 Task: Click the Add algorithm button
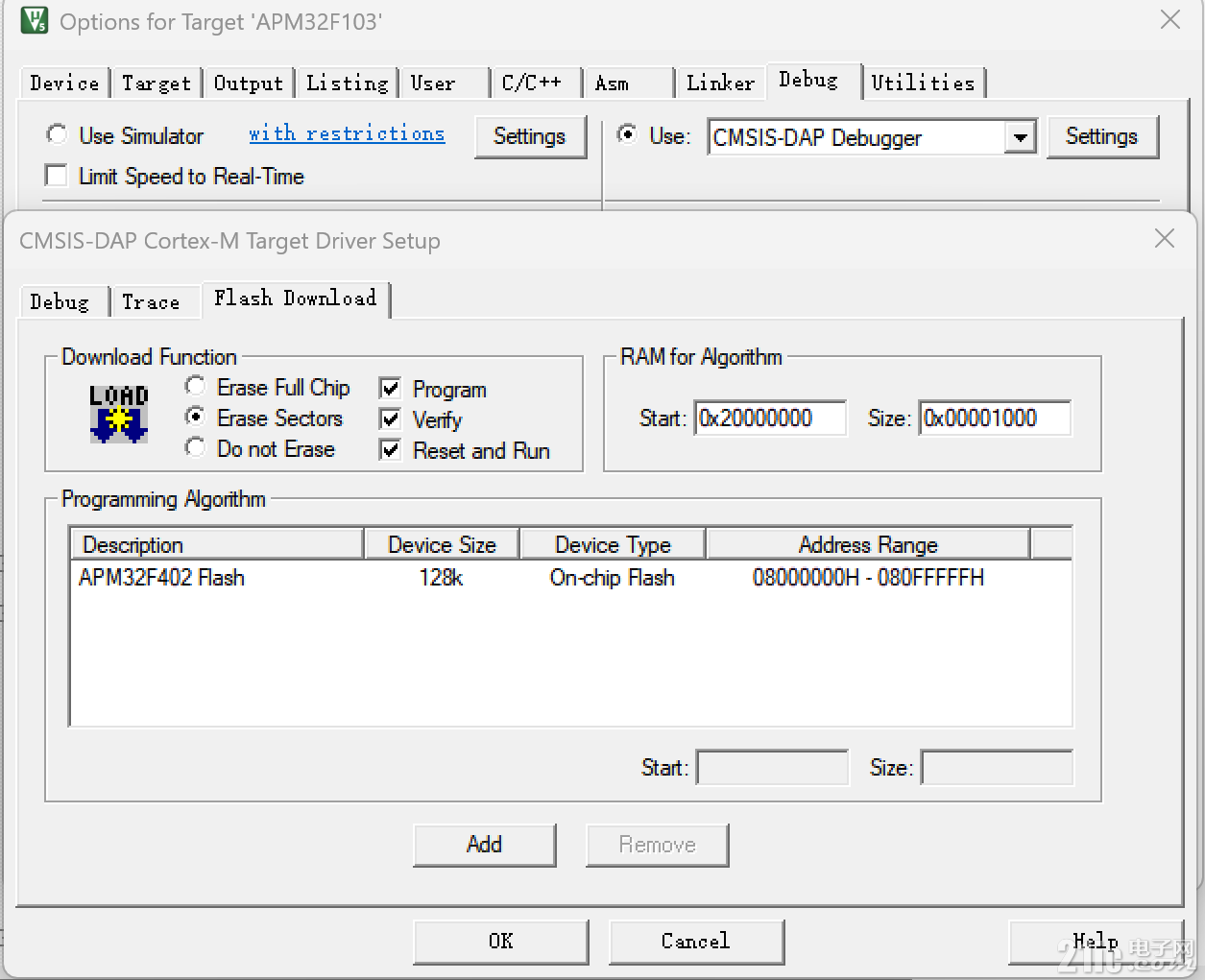pos(484,845)
